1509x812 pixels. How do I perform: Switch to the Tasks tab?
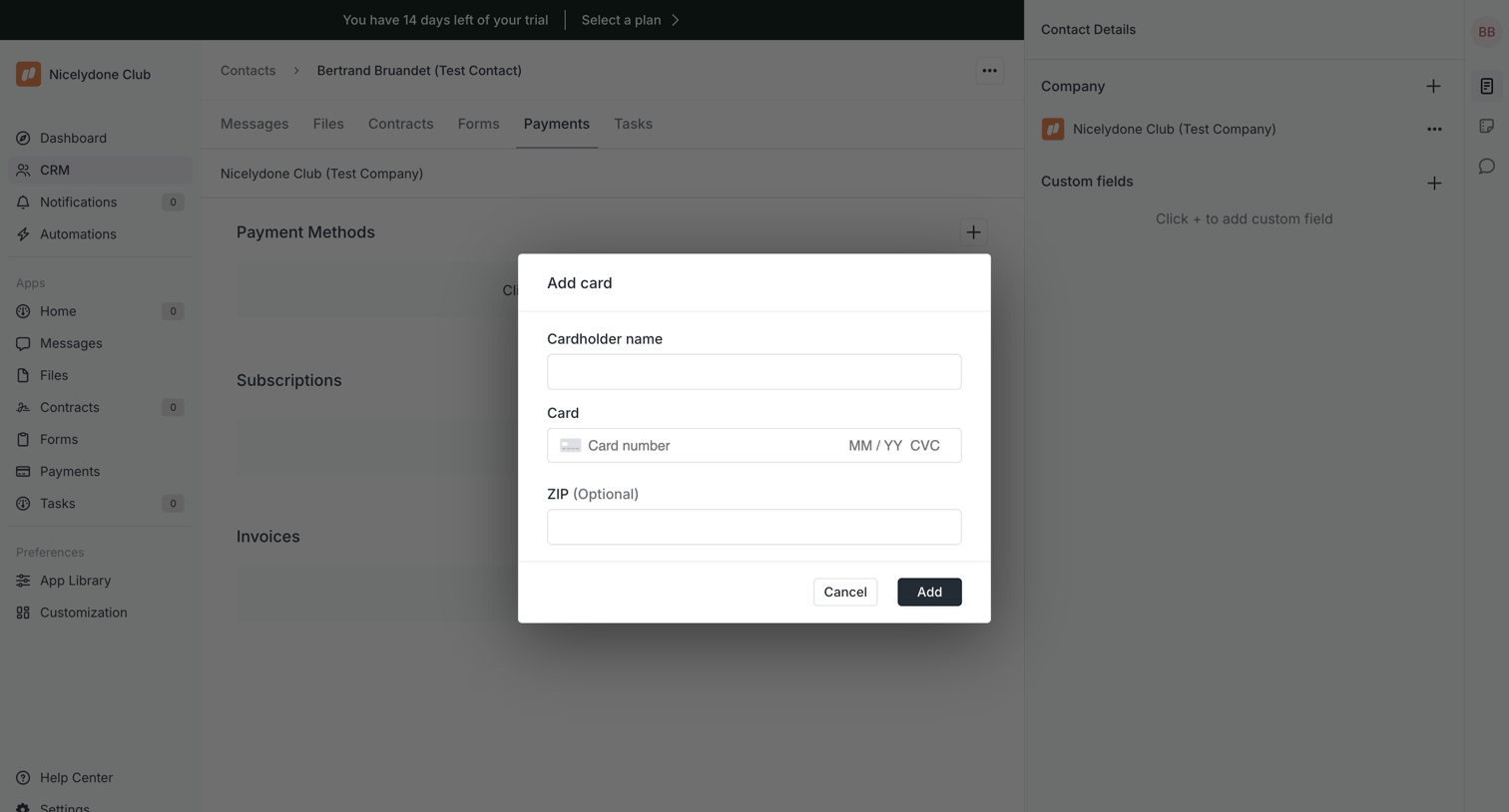633,124
